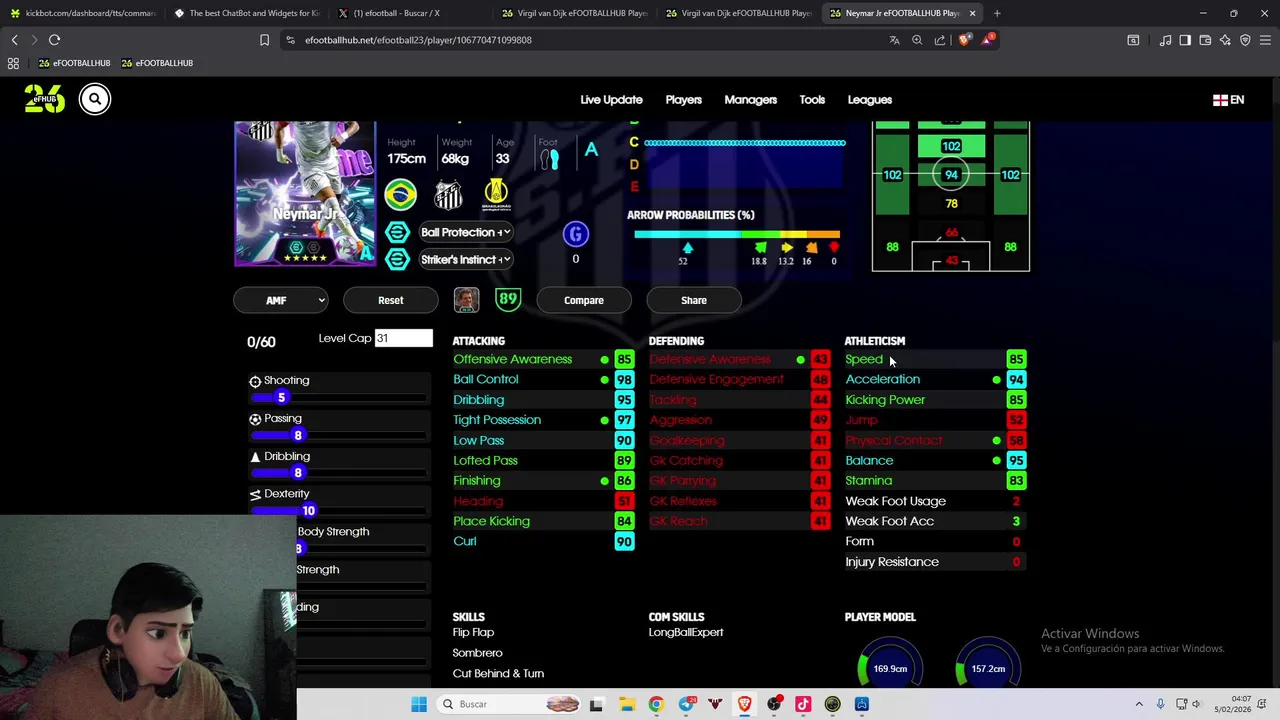Viewport: 1280px width, 720px height.
Task: Expand the Striker's Instinct booster dropdown
Action: click(465, 259)
